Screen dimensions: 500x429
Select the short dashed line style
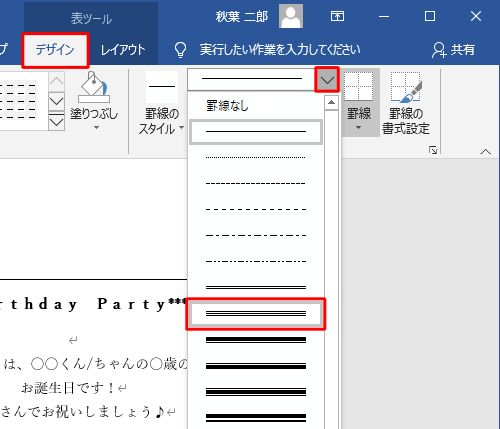coord(256,183)
